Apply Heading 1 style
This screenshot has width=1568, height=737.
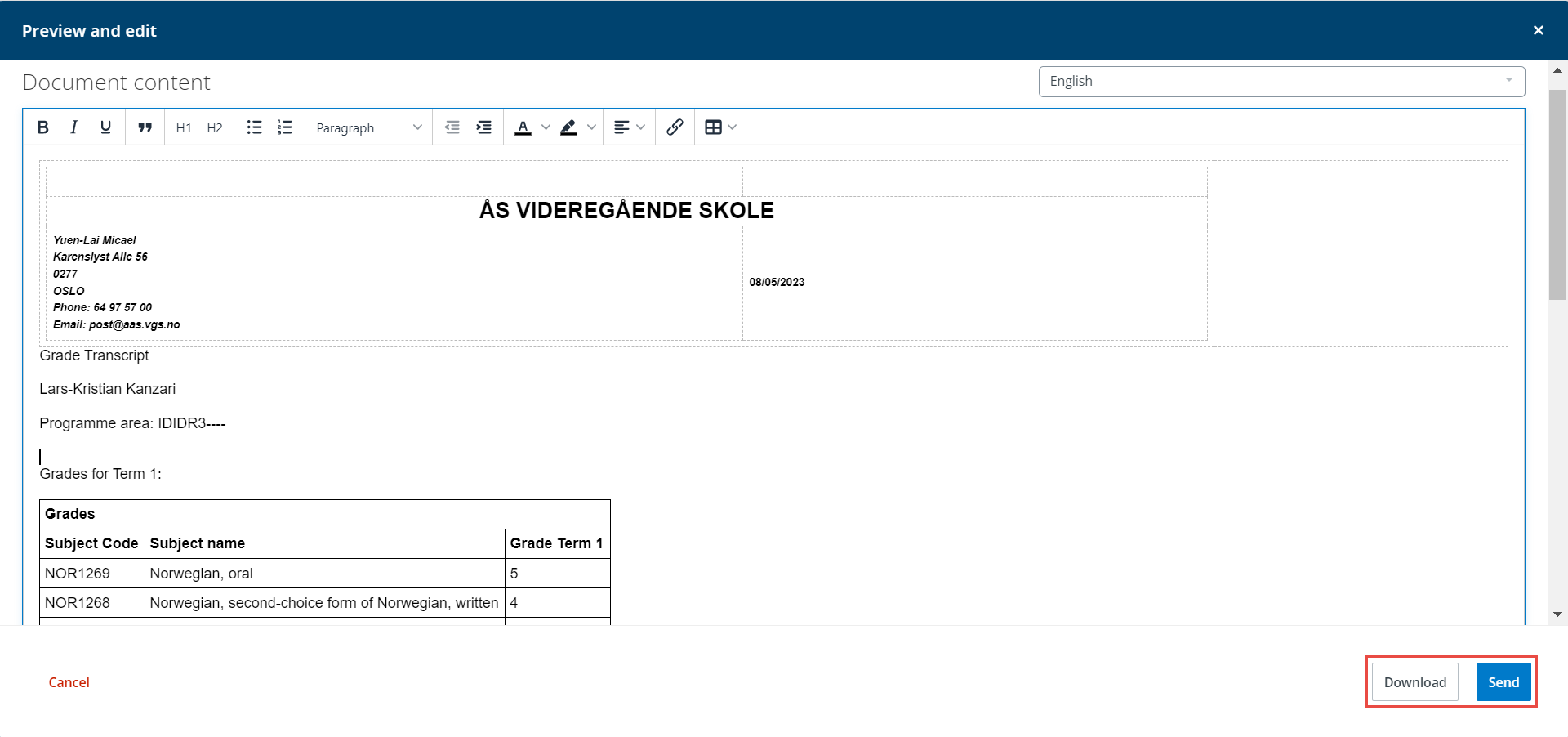(x=184, y=127)
